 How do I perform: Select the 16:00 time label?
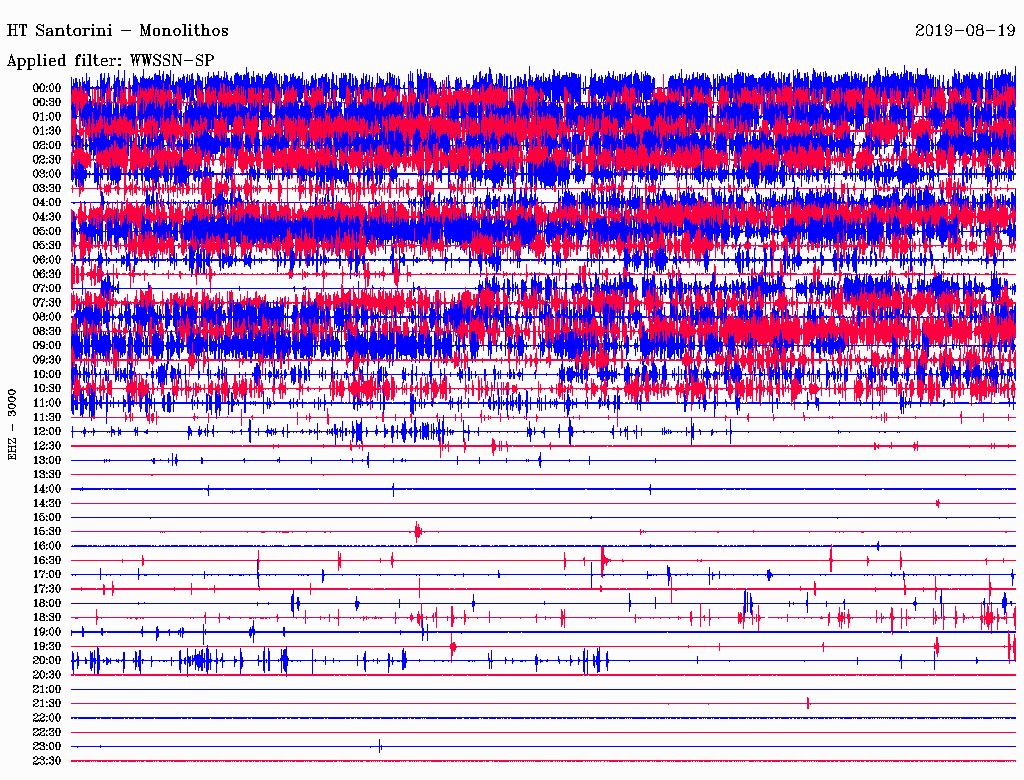47,546
